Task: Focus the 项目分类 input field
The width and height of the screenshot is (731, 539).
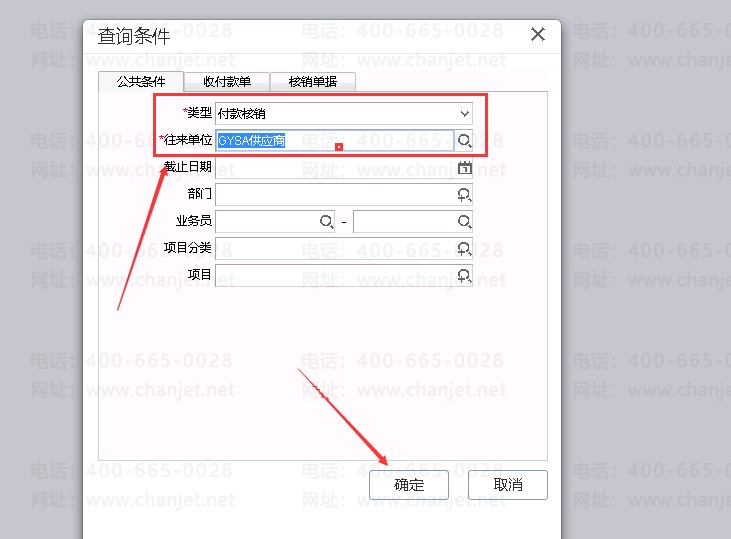Action: 336,249
